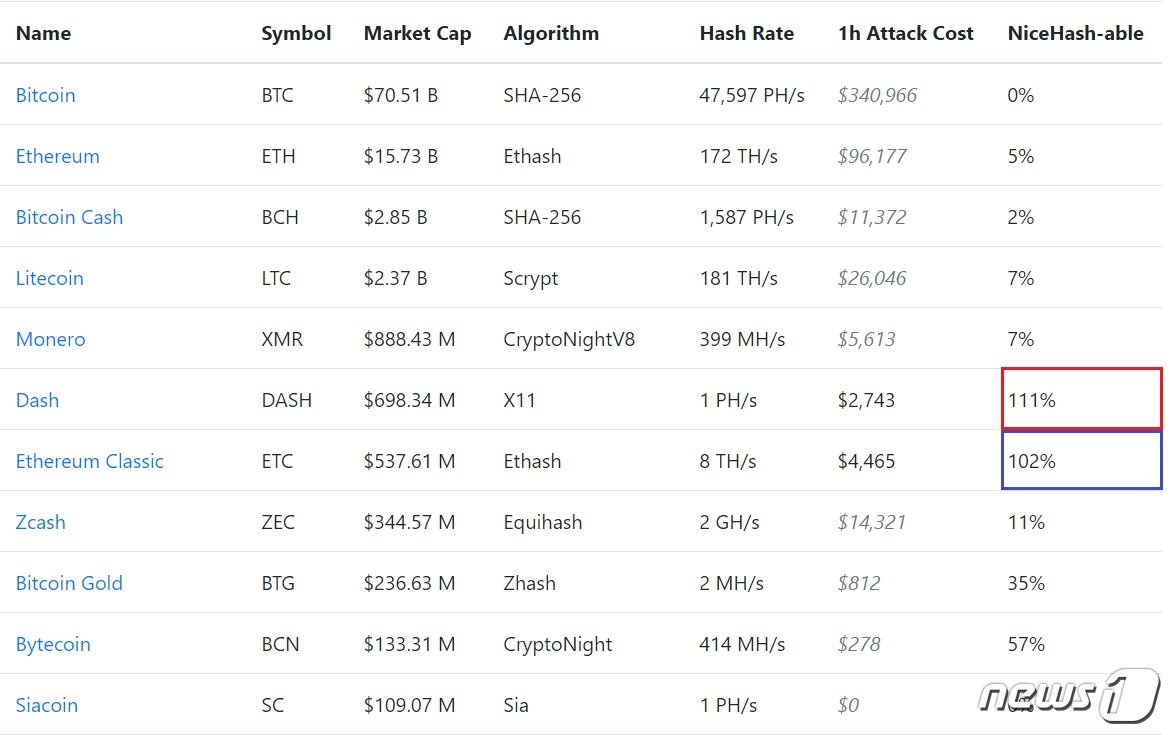The width and height of the screenshot is (1170, 735).
Task: Open the Siacoin link
Action: pyautogui.click(x=47, y=705)
